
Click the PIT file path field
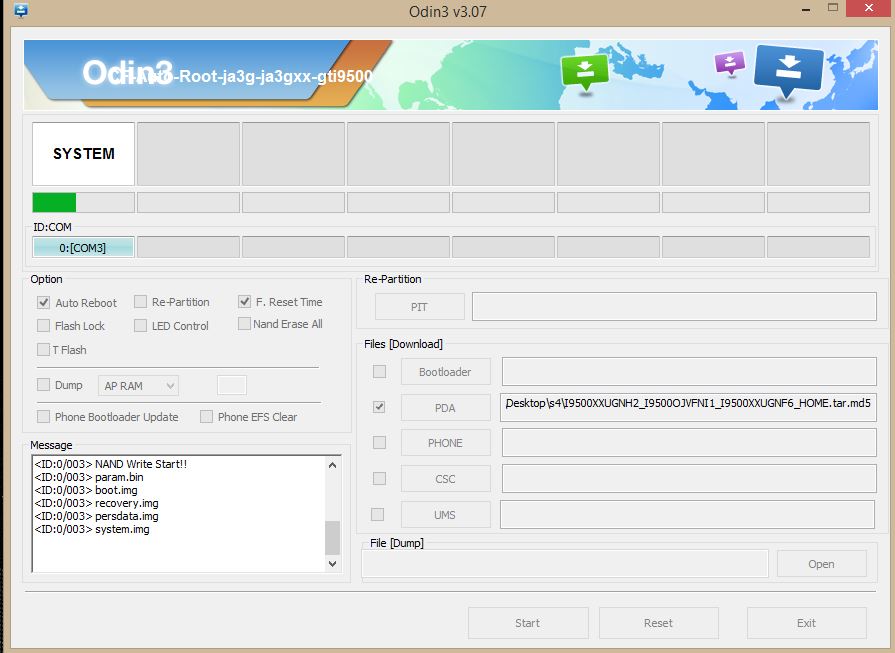tap(674, 307)
